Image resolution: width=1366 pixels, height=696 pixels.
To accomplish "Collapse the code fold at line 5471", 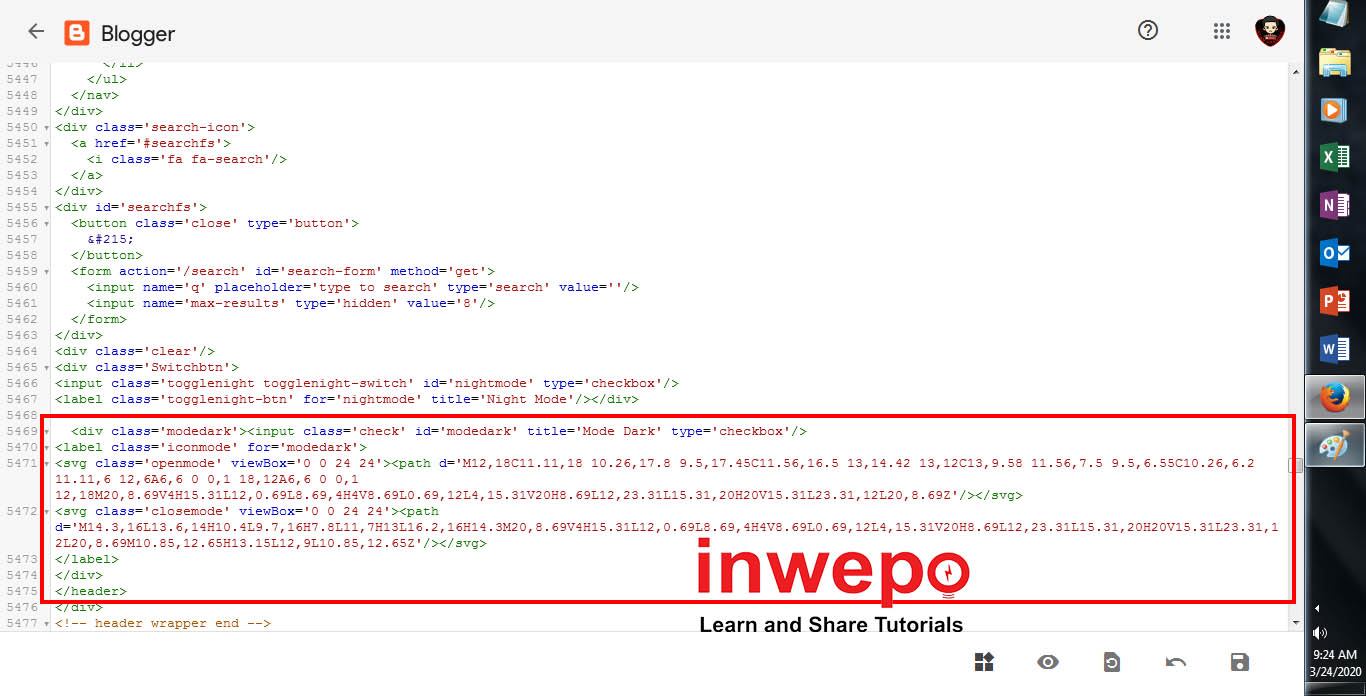I will click(x=47, y=463).
